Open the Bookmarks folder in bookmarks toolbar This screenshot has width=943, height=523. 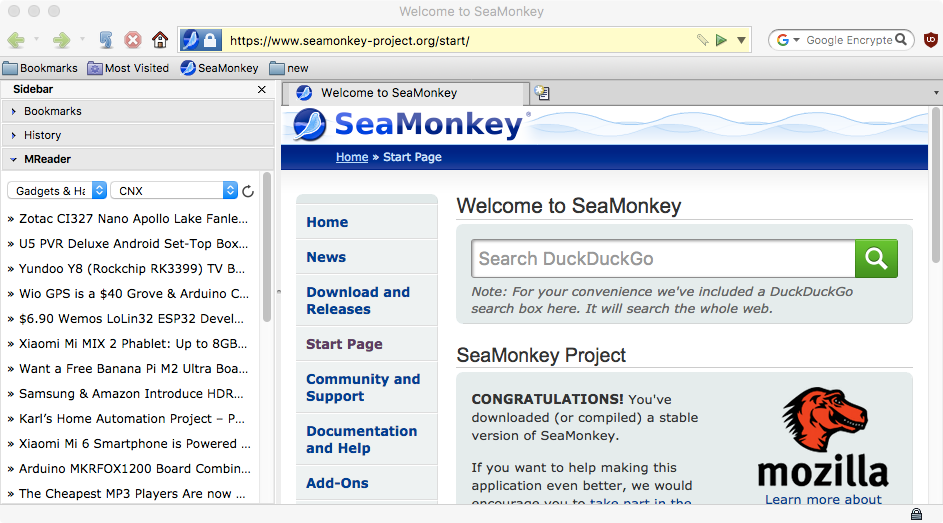40,68
